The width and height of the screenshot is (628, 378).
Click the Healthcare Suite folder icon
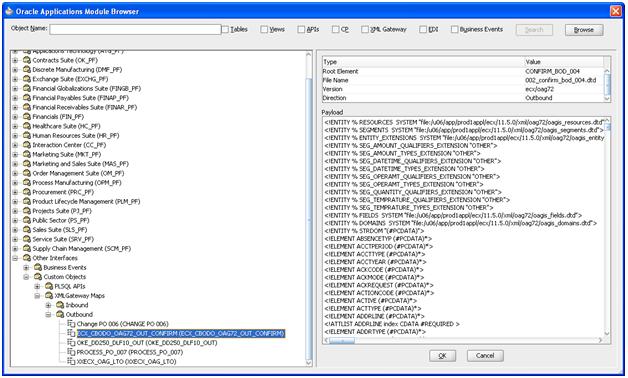pos(26,126)
